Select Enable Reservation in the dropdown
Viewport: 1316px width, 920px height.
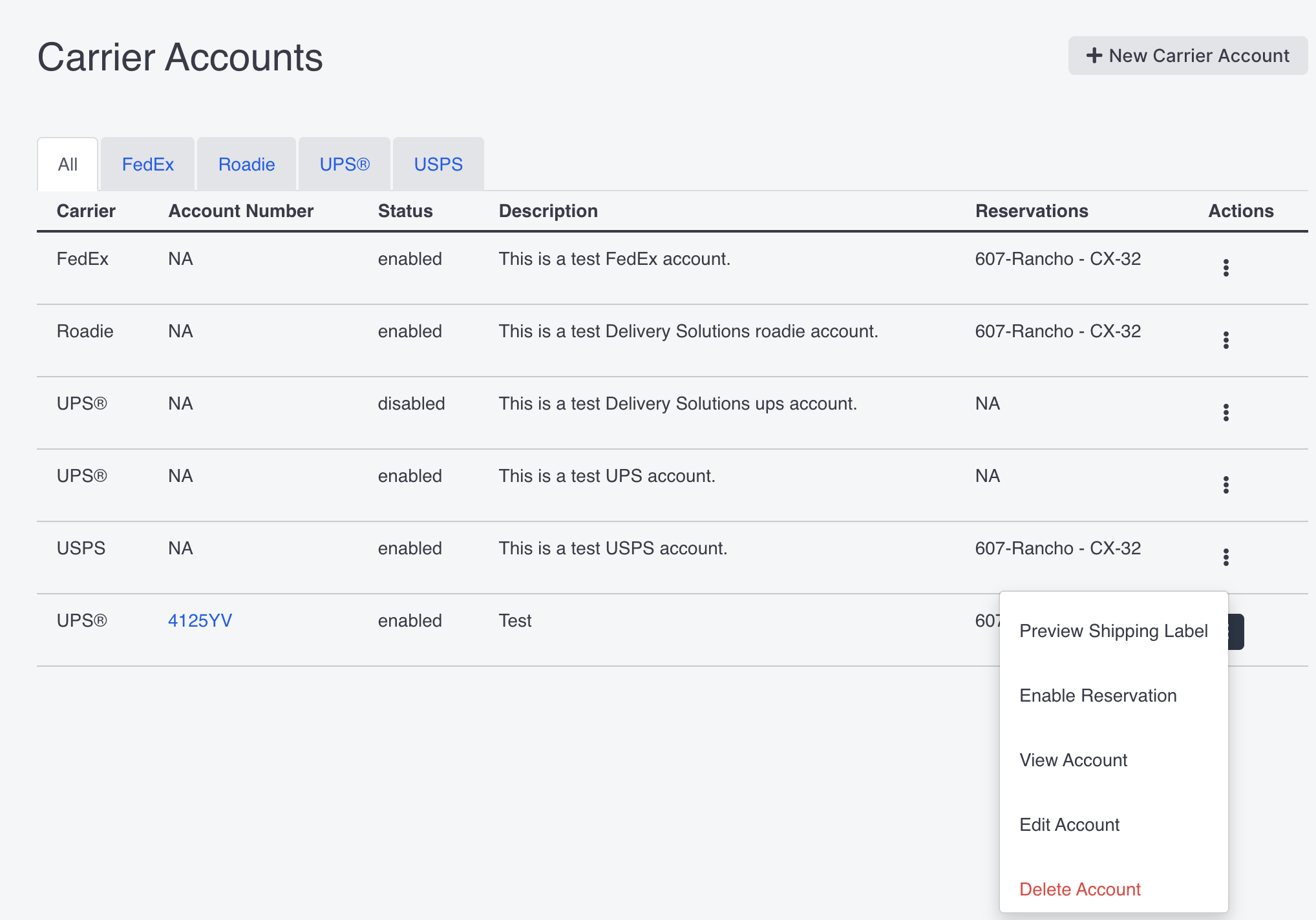1098,695
